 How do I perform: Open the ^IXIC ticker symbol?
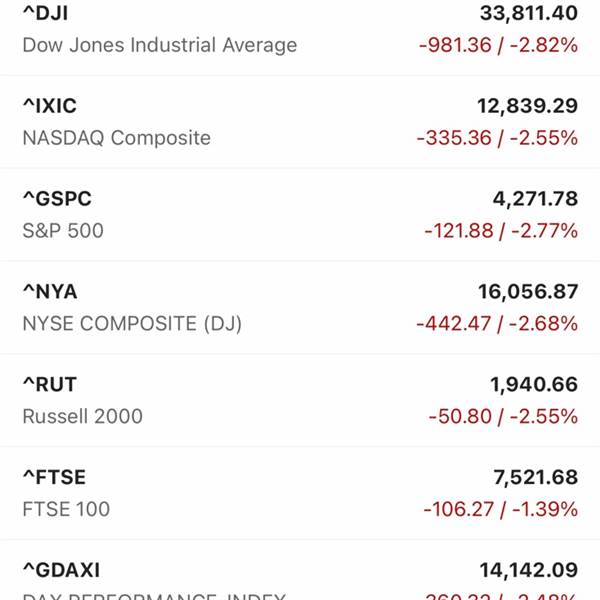coord(50,106)
